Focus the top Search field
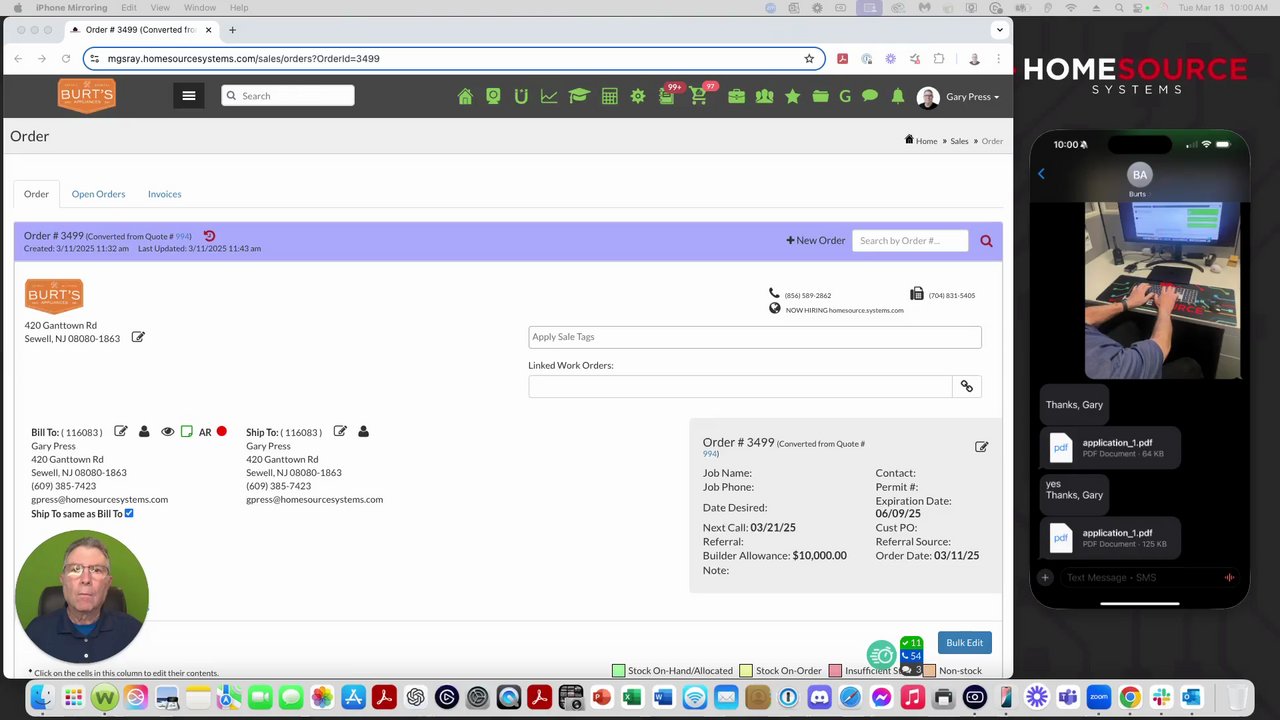This screenshot has height=720, width=1280. click(288, 96)
